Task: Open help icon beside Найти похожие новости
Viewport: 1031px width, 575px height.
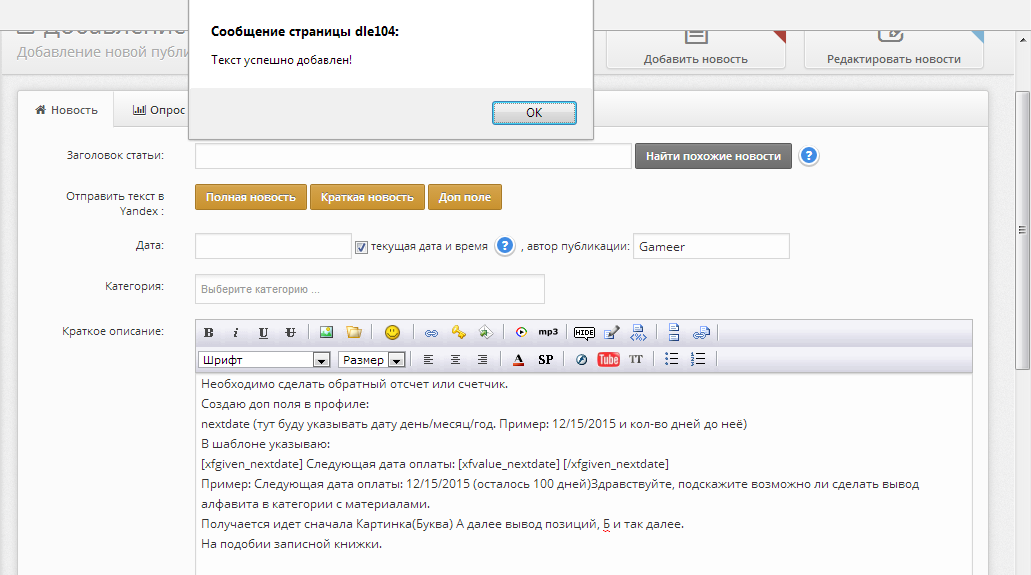Action: pos(809,156)
